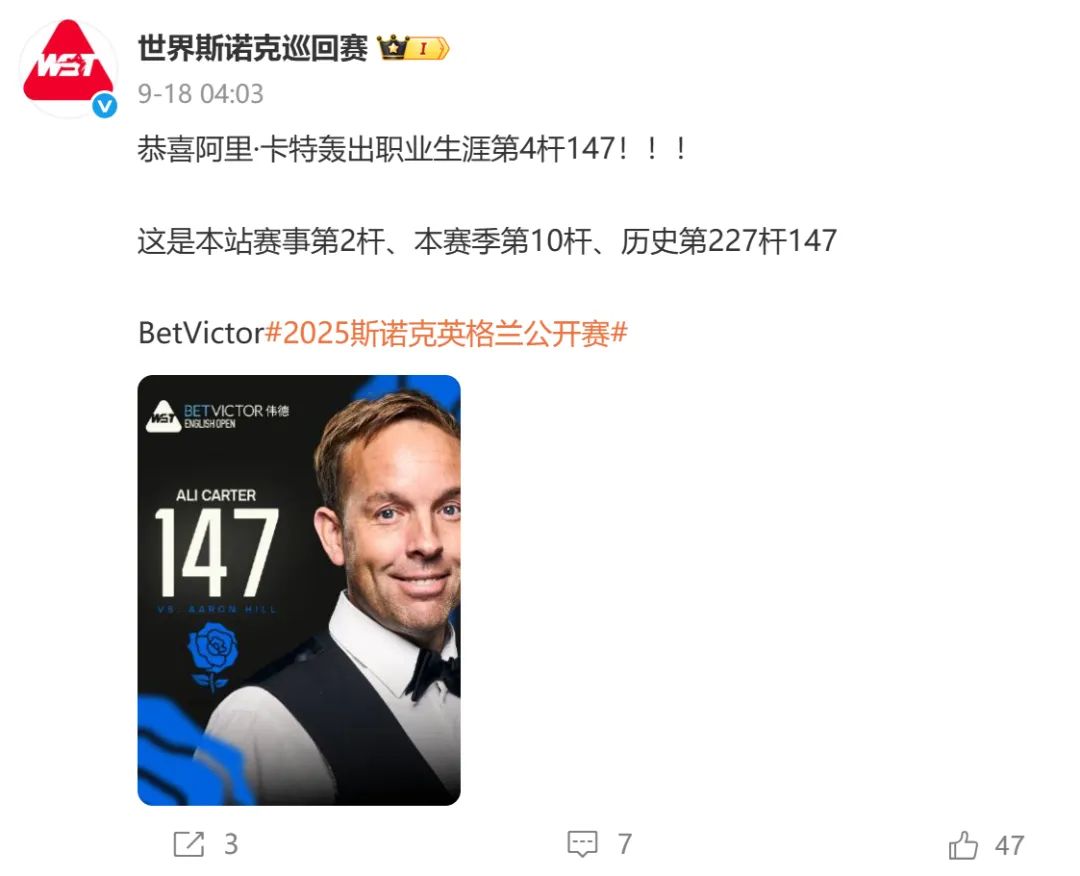Open hashtag #2025斯诺克英格兰公开赛#

[x=446, y=333]
